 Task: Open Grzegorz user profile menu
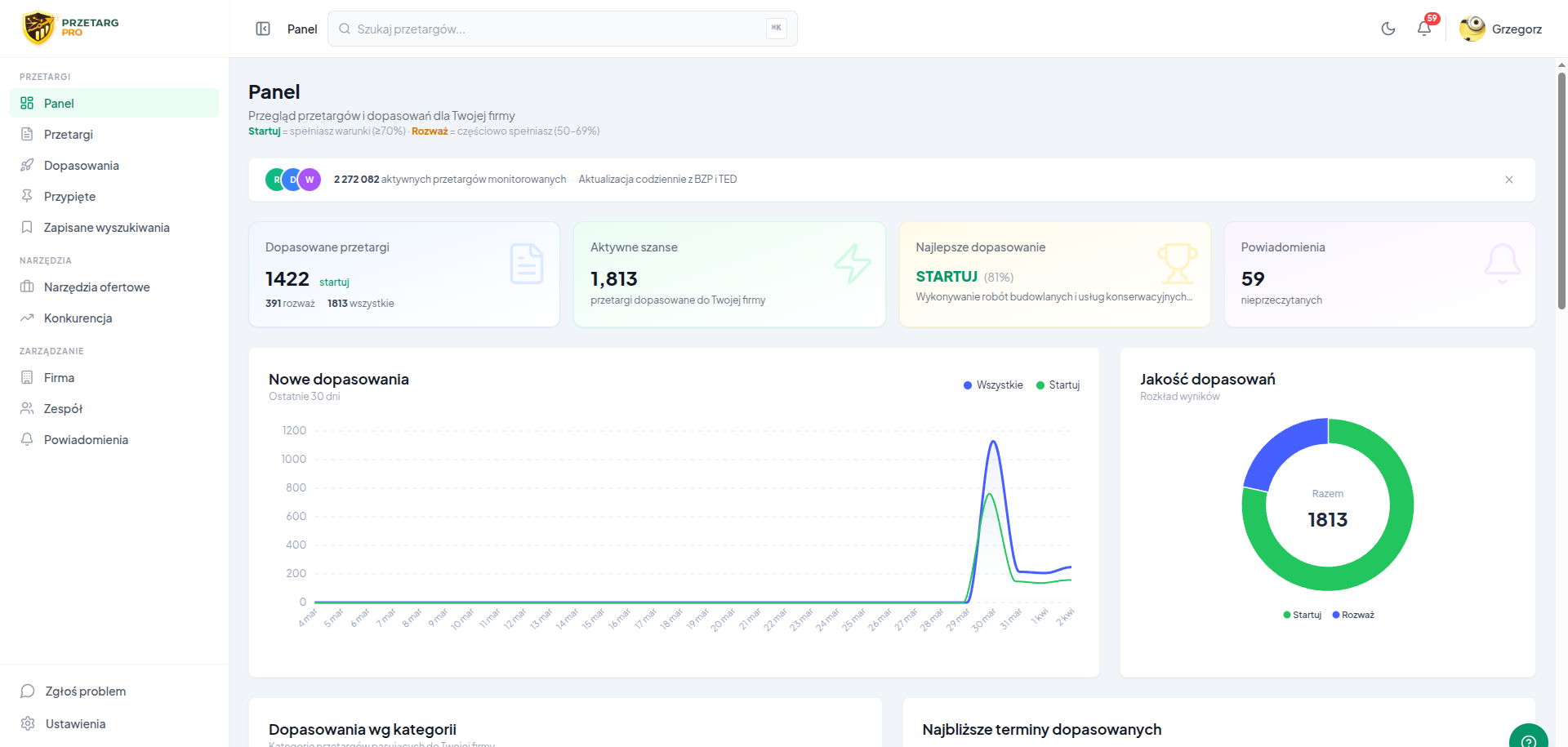pos(1501,29)
